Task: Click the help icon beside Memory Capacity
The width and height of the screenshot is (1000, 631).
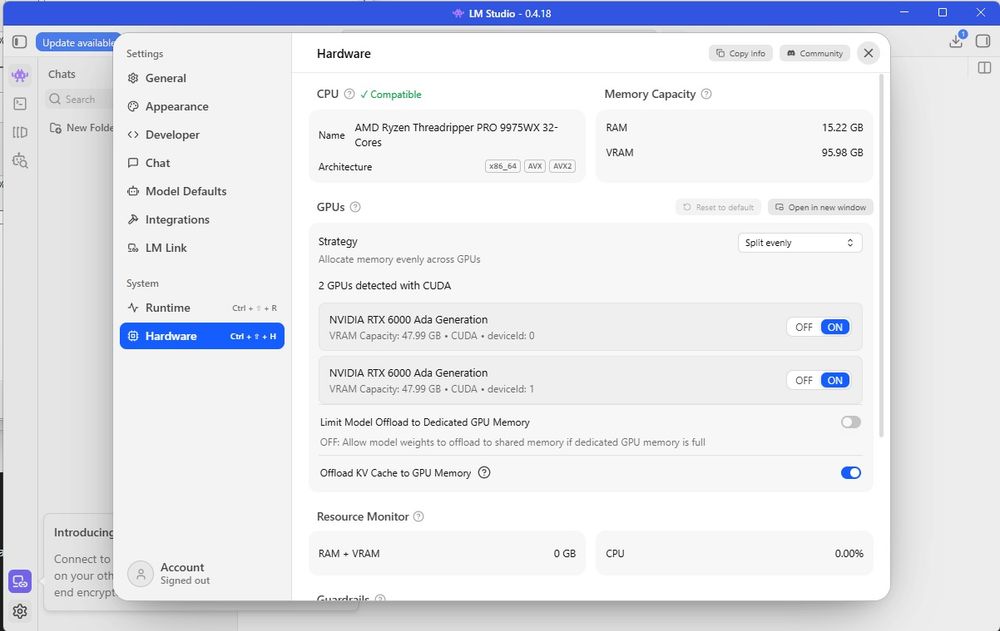Action: pyautogui.click(x=706, y=94)
